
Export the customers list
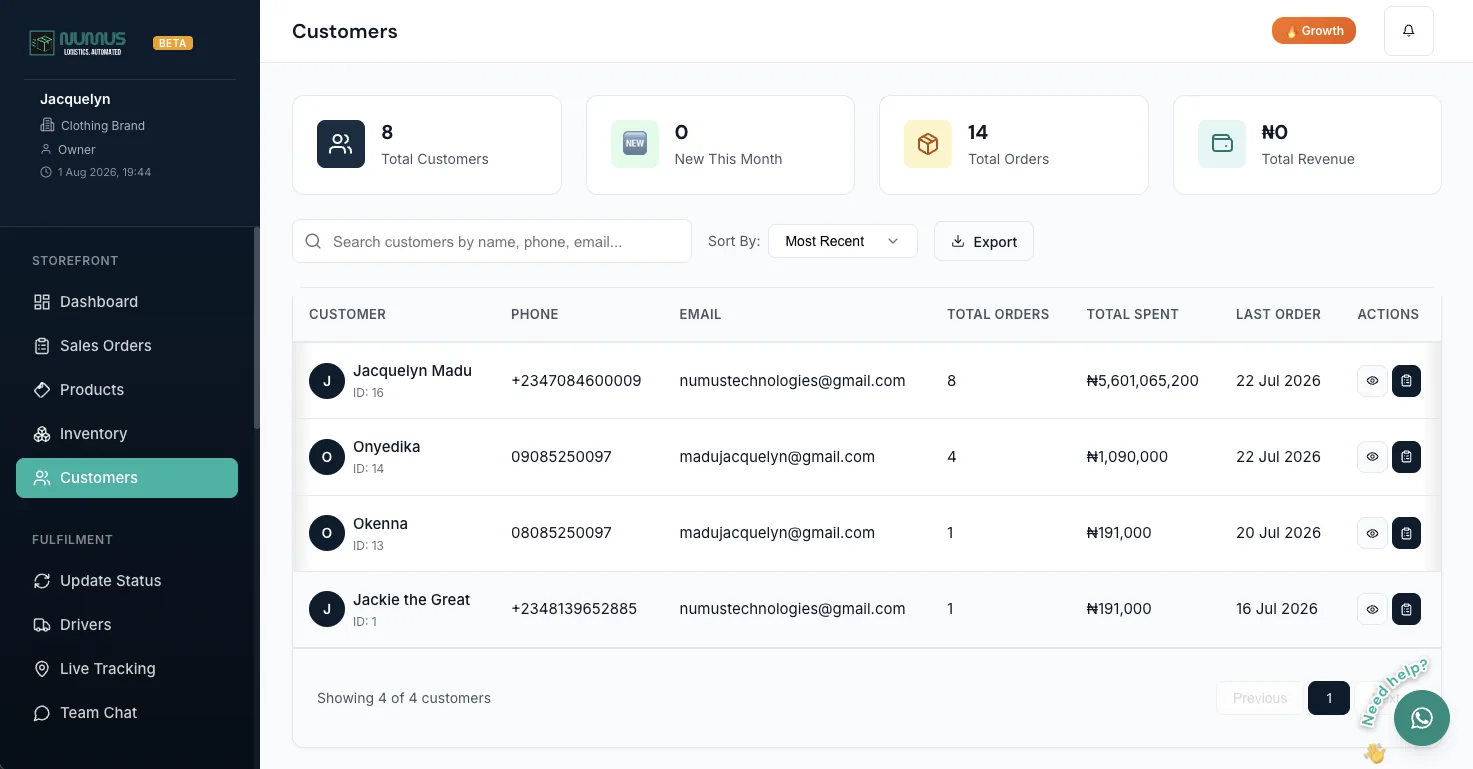point(984,241)
